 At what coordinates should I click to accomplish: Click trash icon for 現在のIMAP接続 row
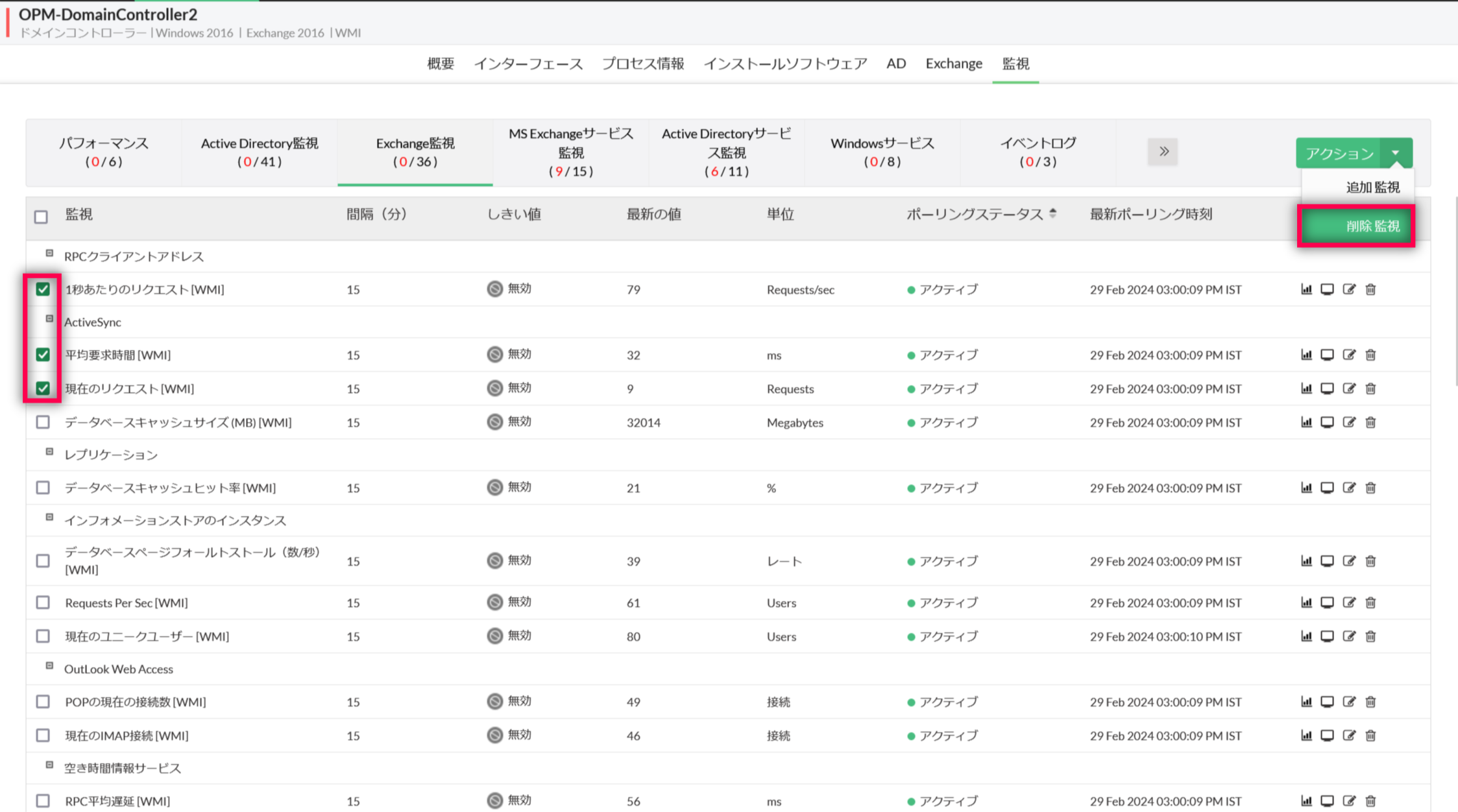coord(1370,735)
